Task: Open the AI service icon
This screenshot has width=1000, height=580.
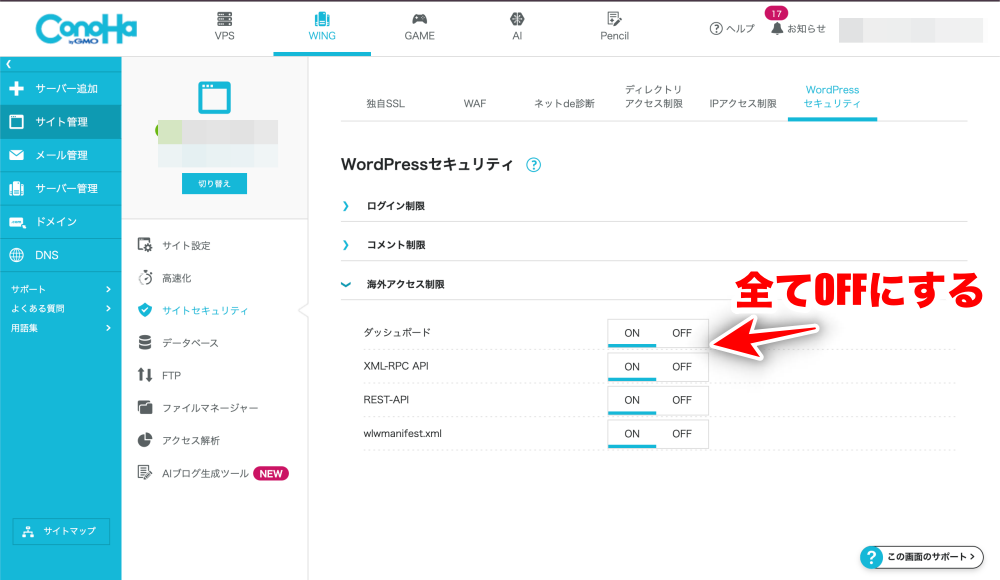Action: (517, 20)
